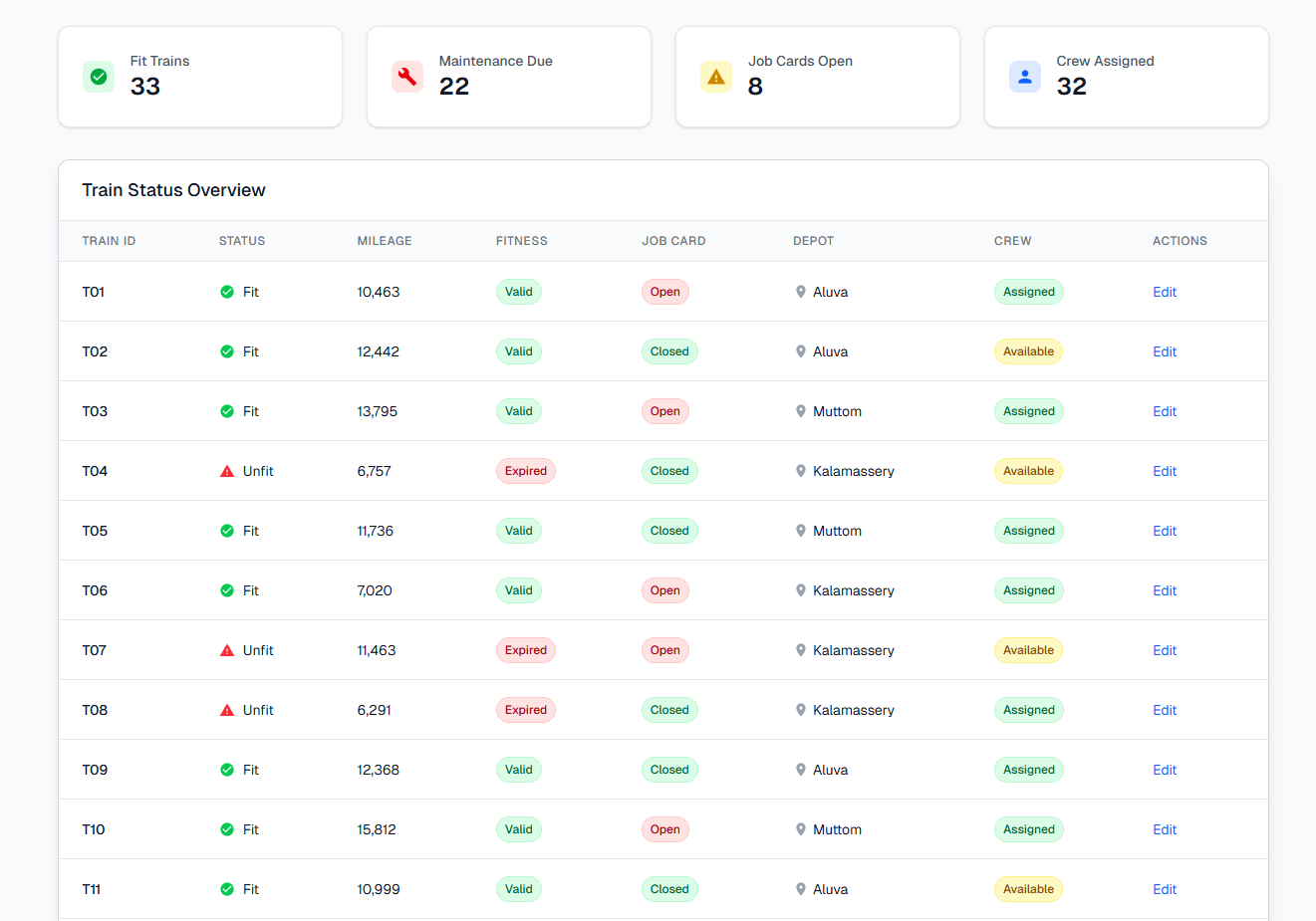Click the Unfit warning triangle in row T08
Viewport: 1316px width, 921px height.
[227, 710]
